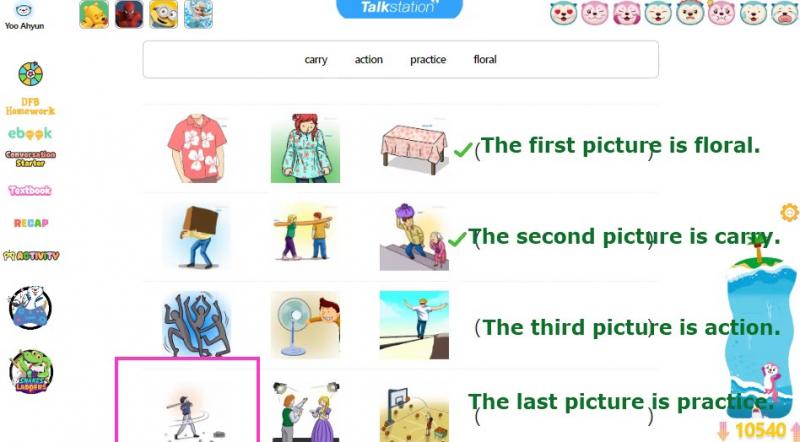Open the polar bear game controller icon
Viewport: 800px width, 442px height.
[x=30, y=307]
